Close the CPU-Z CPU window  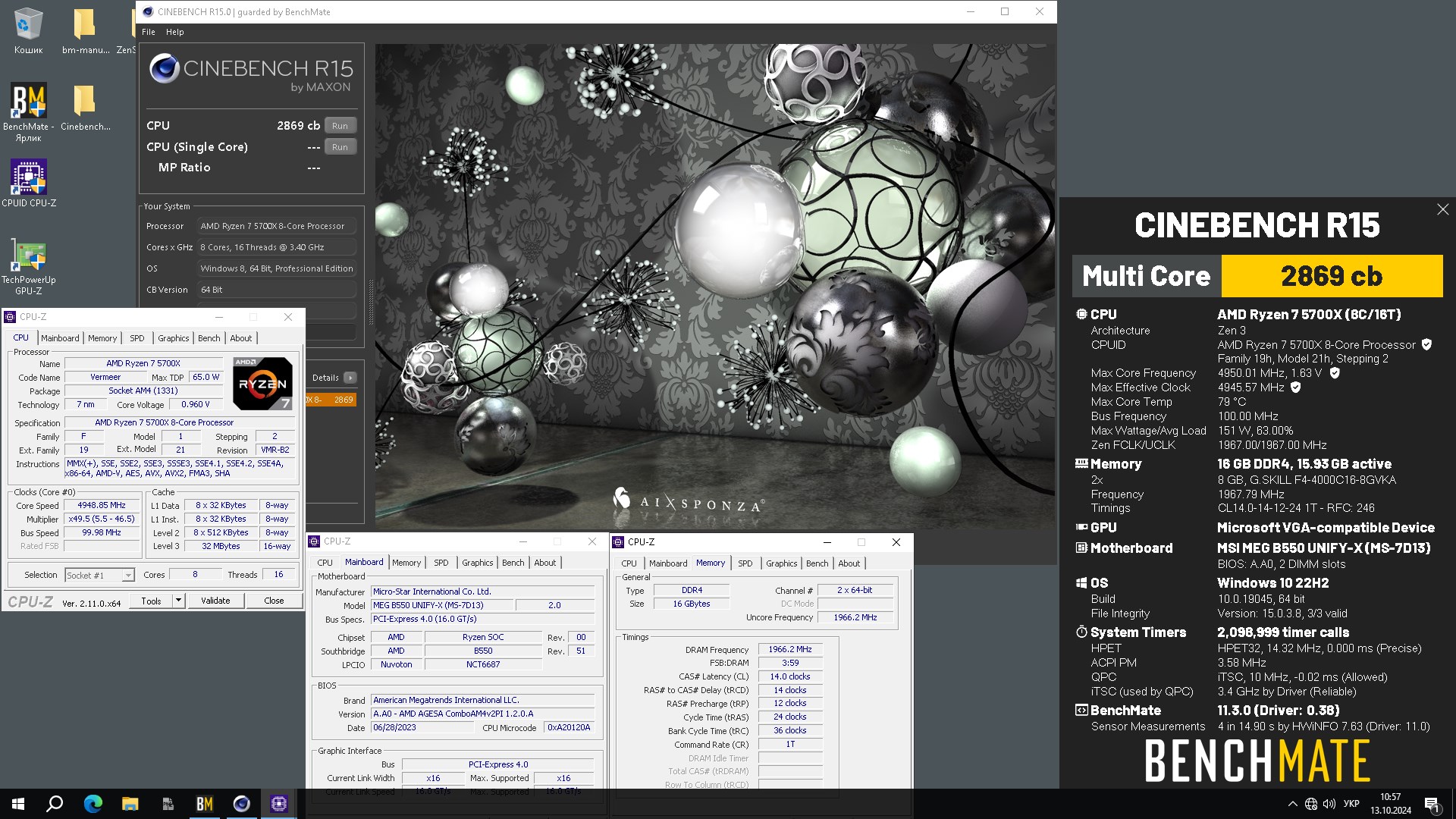pos(288,317)
